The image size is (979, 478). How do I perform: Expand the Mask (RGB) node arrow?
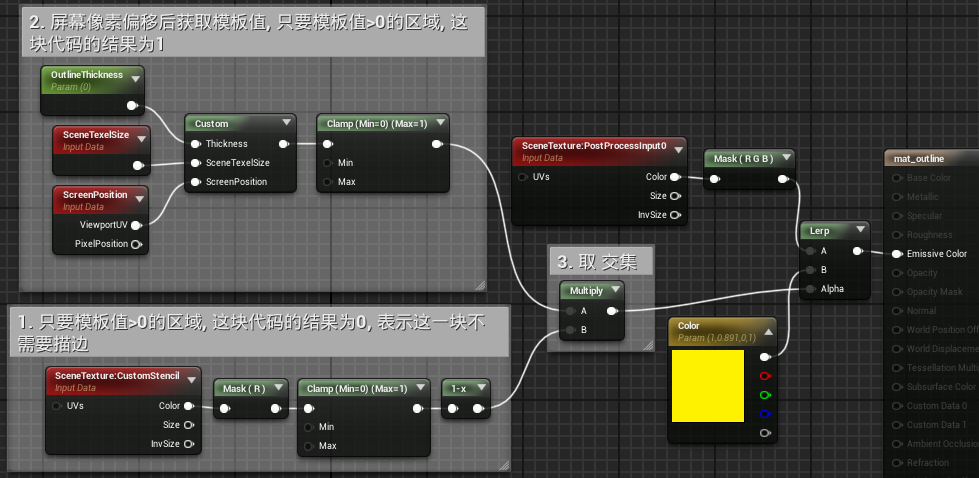click(784, 158)
